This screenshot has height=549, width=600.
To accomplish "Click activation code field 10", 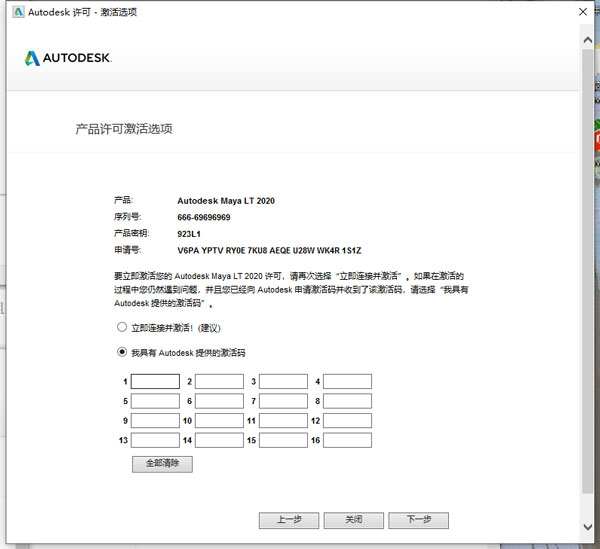I will (x=219, y=420).
